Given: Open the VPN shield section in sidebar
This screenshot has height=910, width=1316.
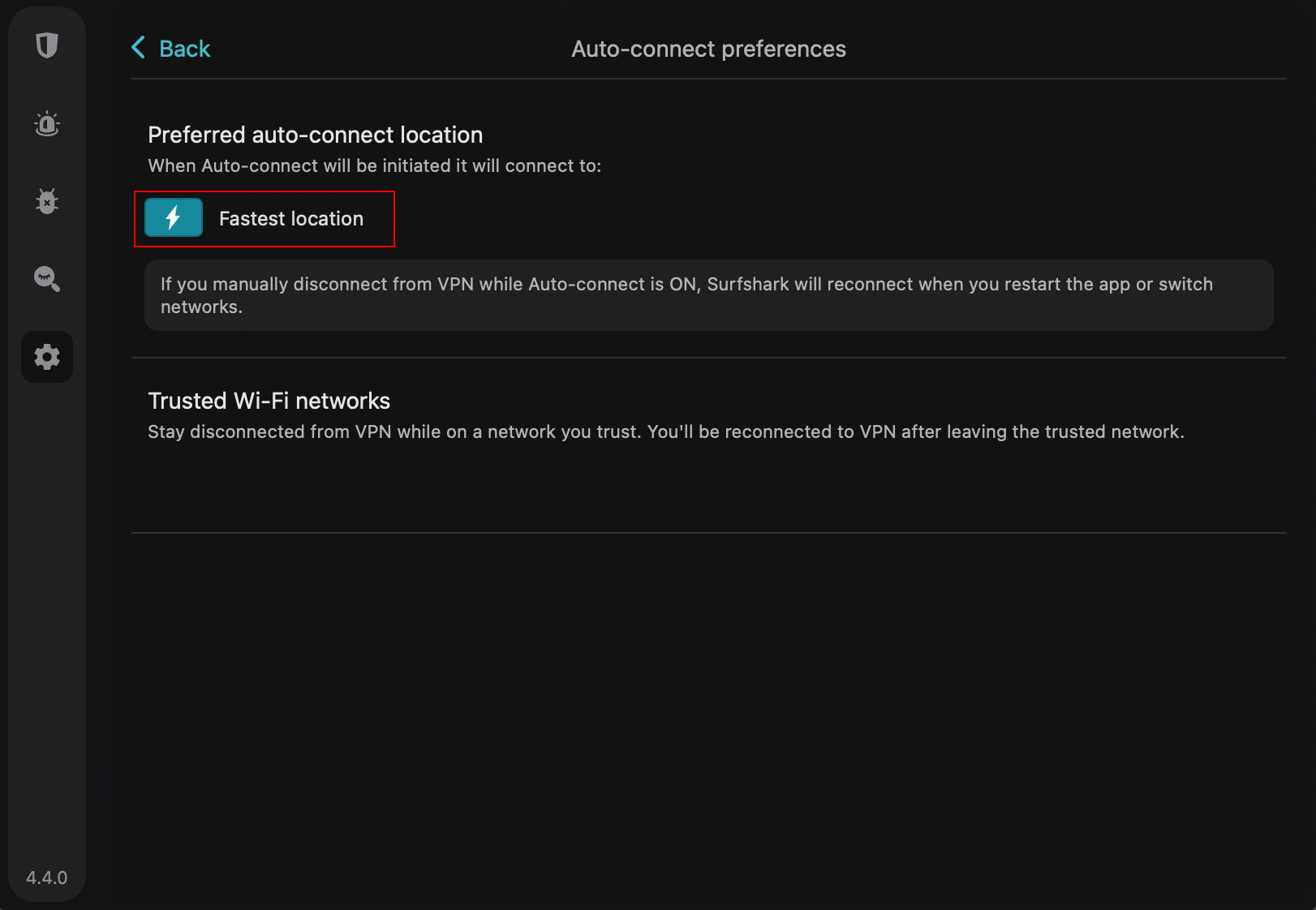Looking at the screenshot, I should tap(46, 45).
